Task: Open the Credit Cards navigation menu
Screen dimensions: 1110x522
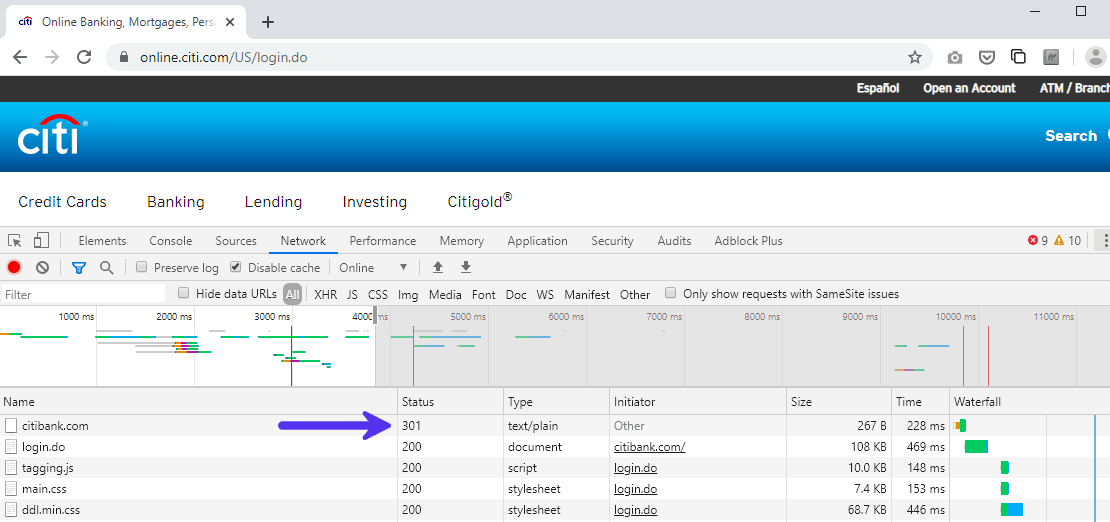Action: [62, 202]
